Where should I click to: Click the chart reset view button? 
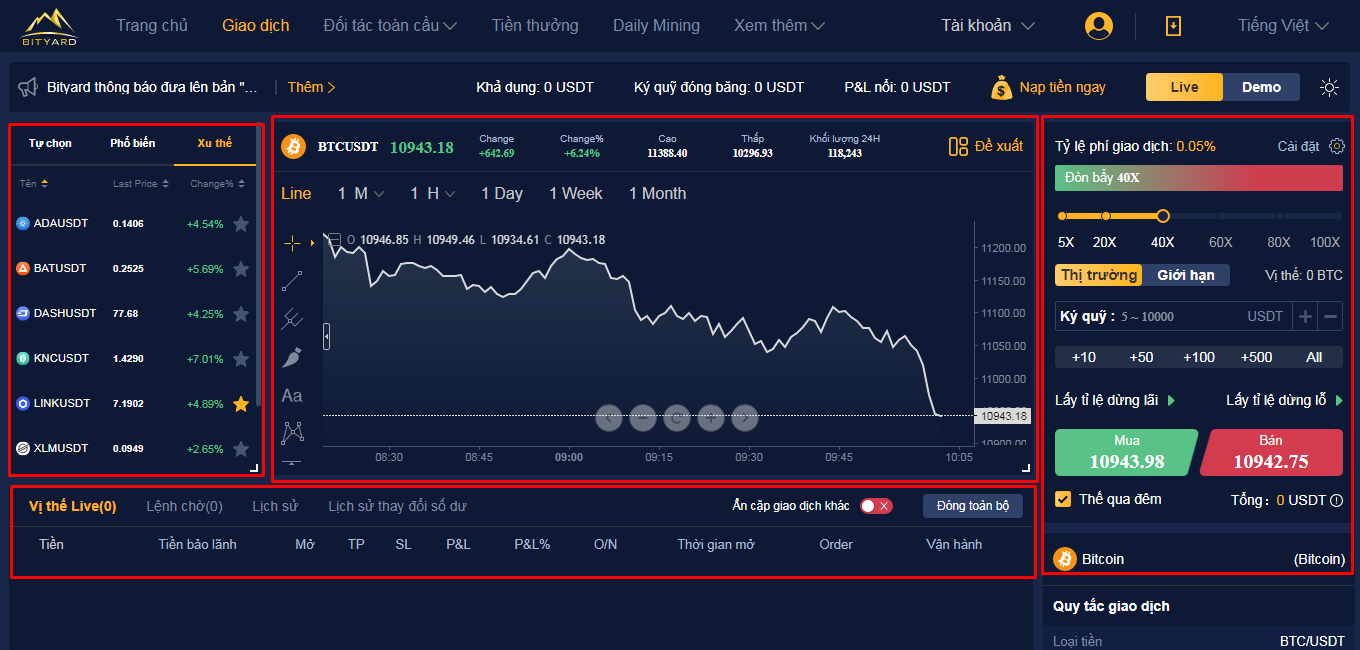(x=677, y=417)
